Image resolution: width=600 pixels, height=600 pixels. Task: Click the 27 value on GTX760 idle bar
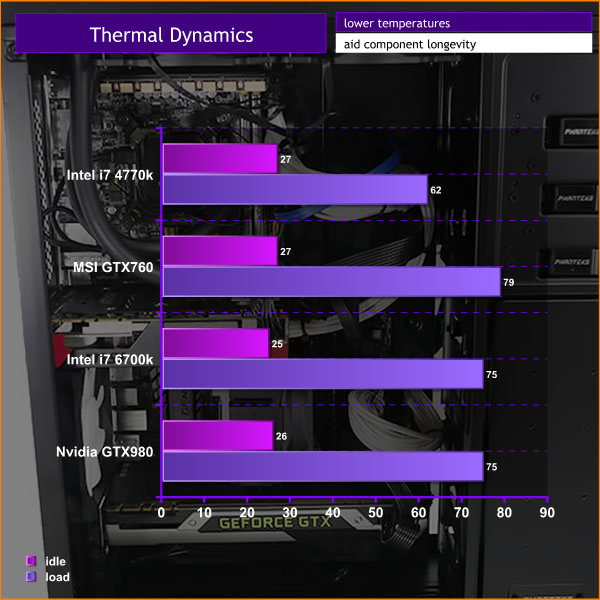pos(285,252)
